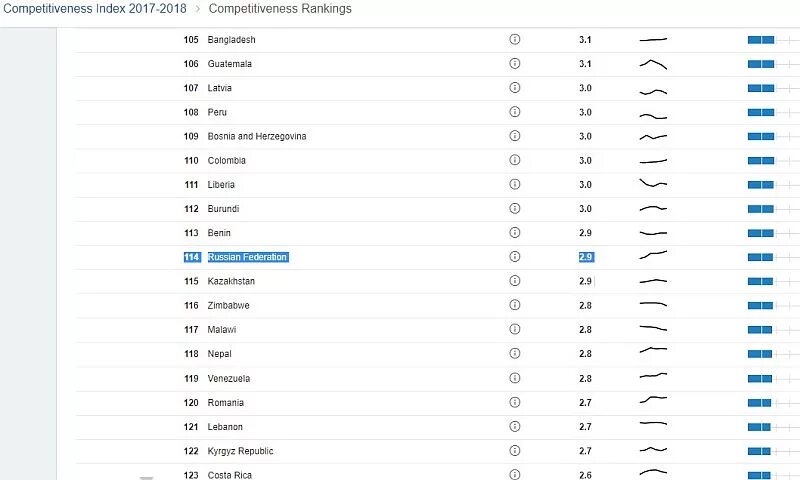The width and height of the screenshot is (800, 480).
Task: Open info icon for Kyrgyz Republic
Action: click(515, 450)
